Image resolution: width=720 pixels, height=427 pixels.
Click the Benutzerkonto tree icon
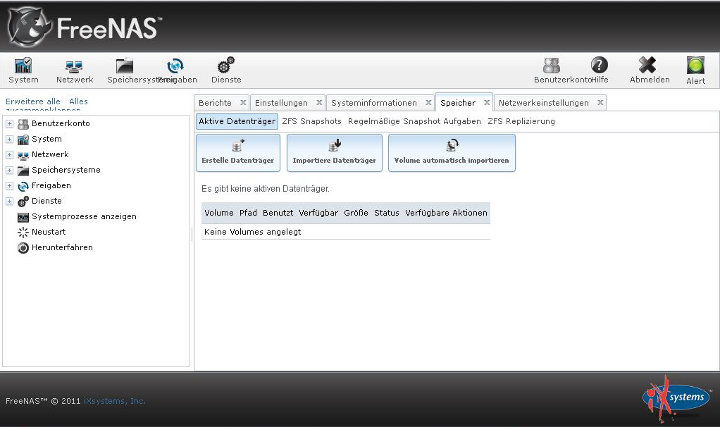[x=23, y=124]
